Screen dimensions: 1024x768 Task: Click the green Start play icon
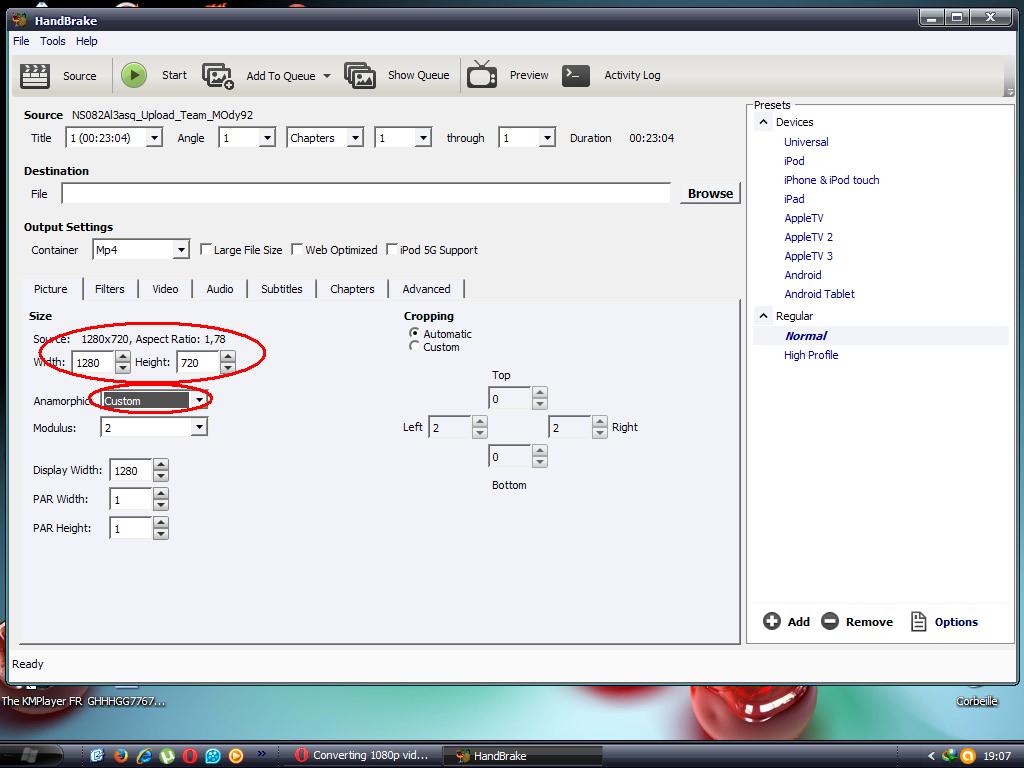[134, 75]
